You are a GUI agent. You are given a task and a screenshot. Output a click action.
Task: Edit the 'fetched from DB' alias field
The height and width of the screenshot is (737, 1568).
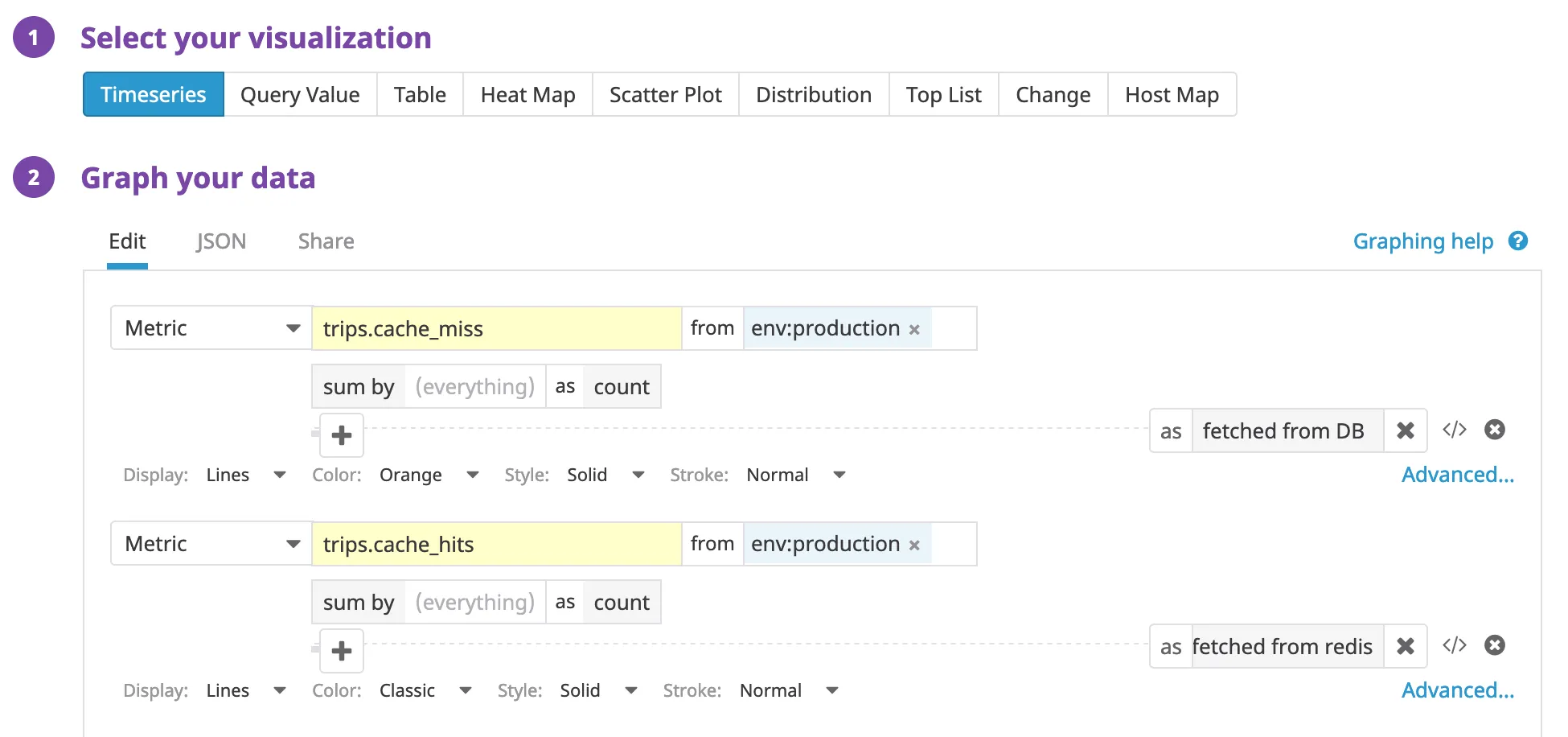[1287, 430]
